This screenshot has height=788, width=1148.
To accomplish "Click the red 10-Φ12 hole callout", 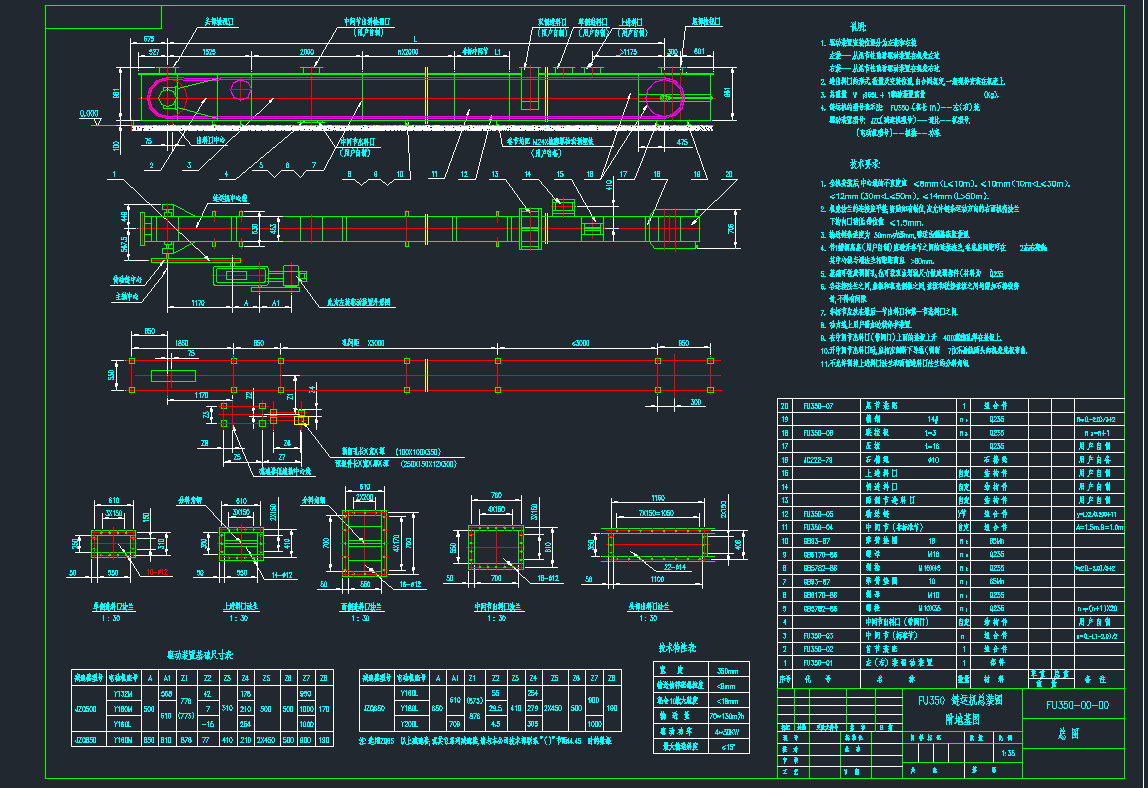I will click(156, 572).
